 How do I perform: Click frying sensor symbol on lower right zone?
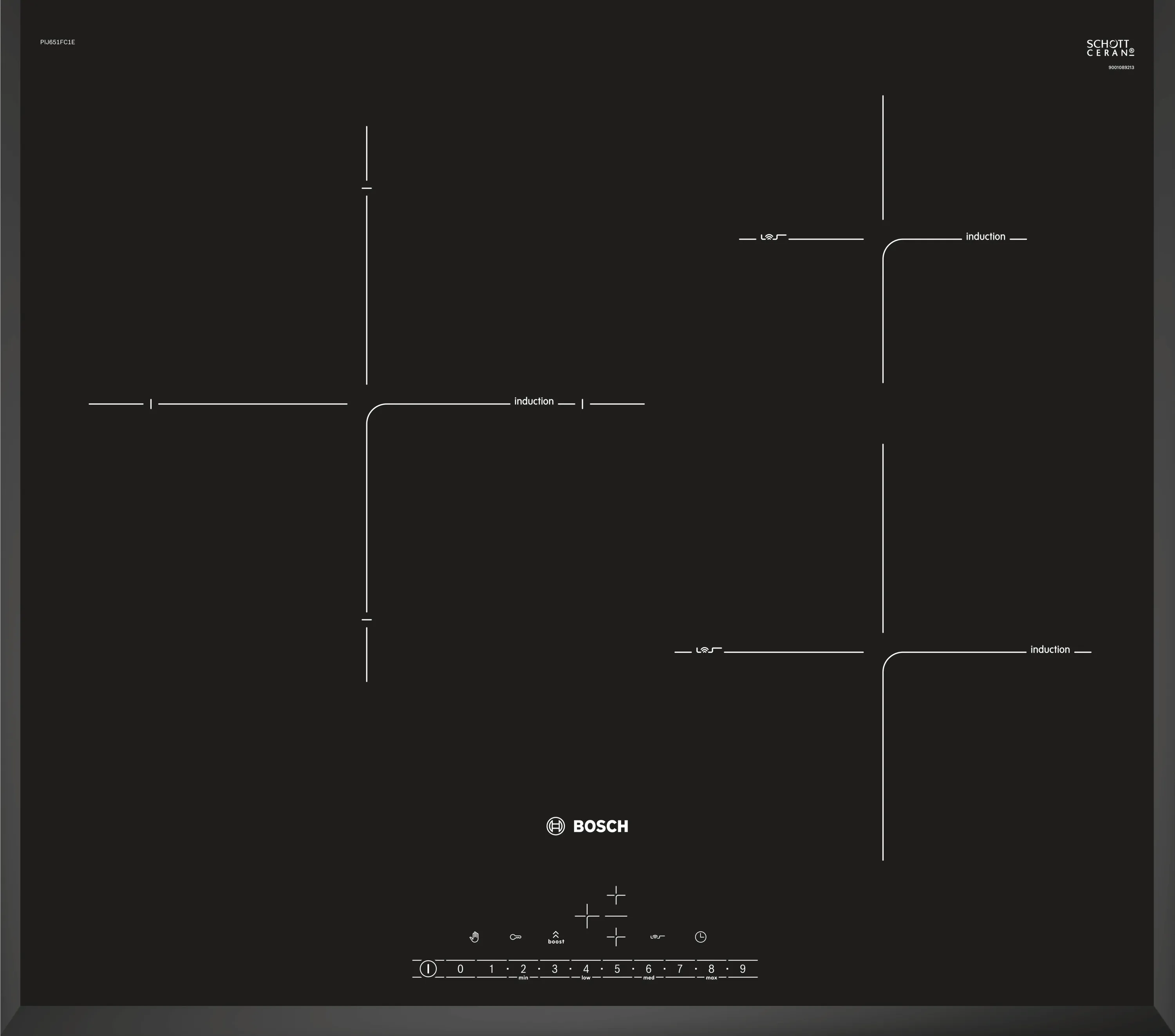click(708, 650)
